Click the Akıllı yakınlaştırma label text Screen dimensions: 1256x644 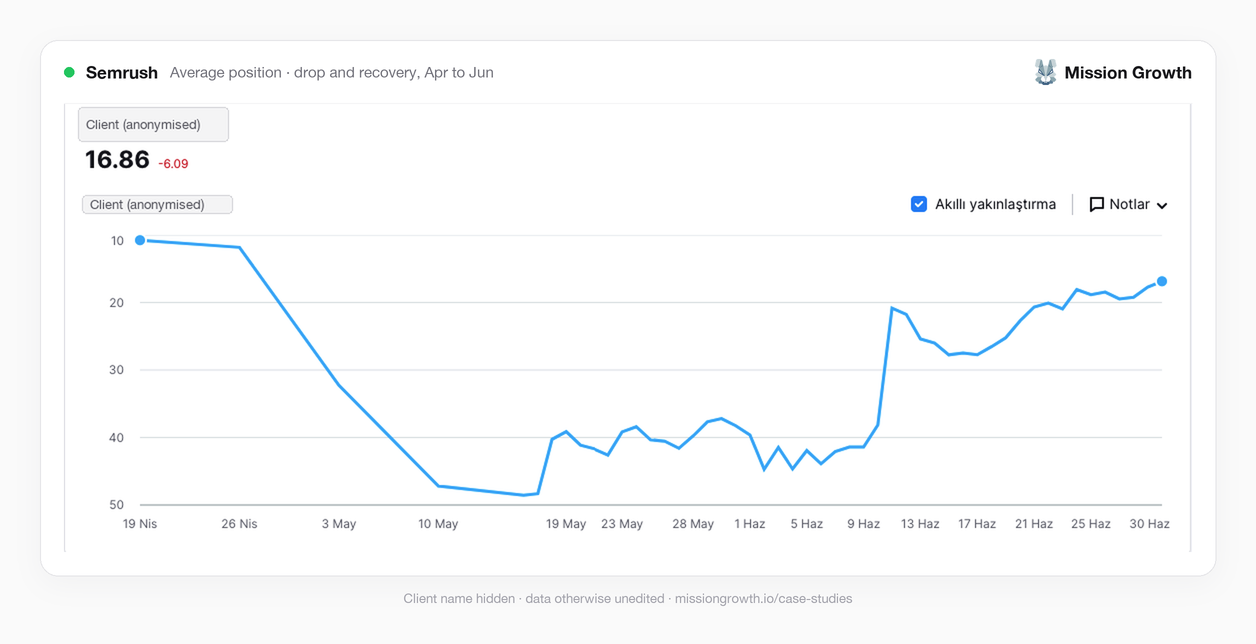pyautogui.click(x=995, y=204)
